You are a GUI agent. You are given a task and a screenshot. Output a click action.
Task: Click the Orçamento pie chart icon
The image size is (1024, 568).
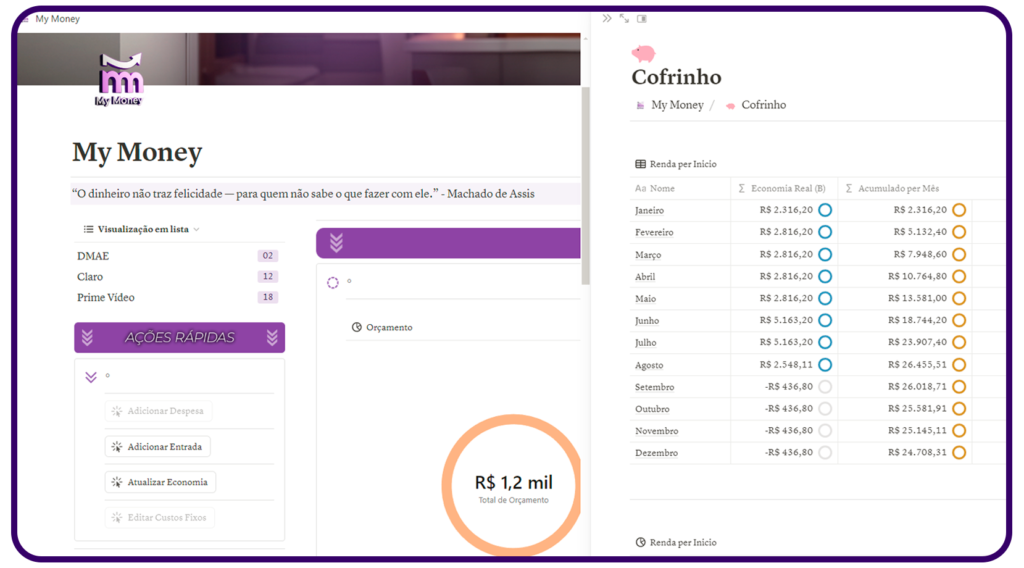357,327
